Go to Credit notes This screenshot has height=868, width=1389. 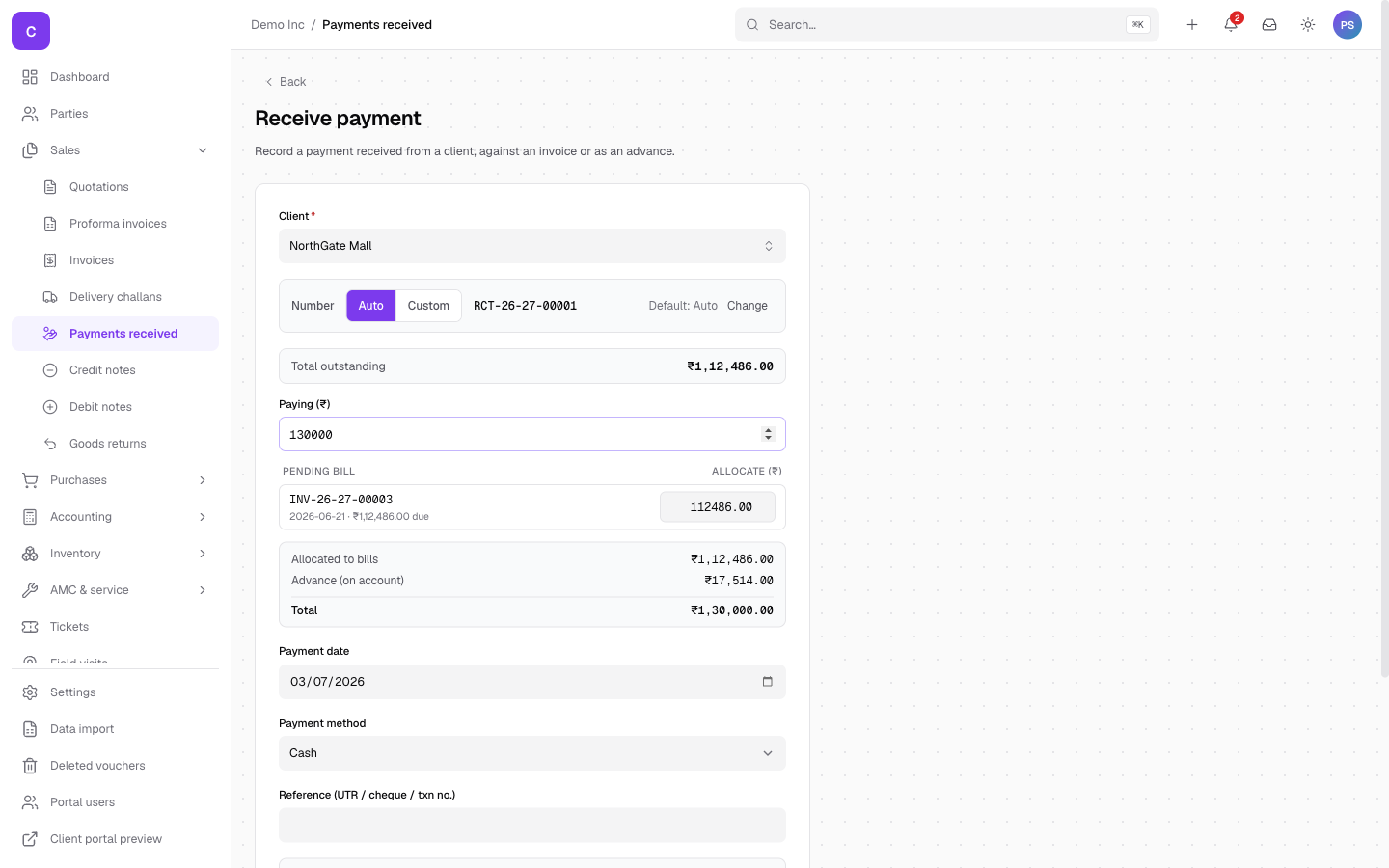pyautogui.click(x=102, y=370)
